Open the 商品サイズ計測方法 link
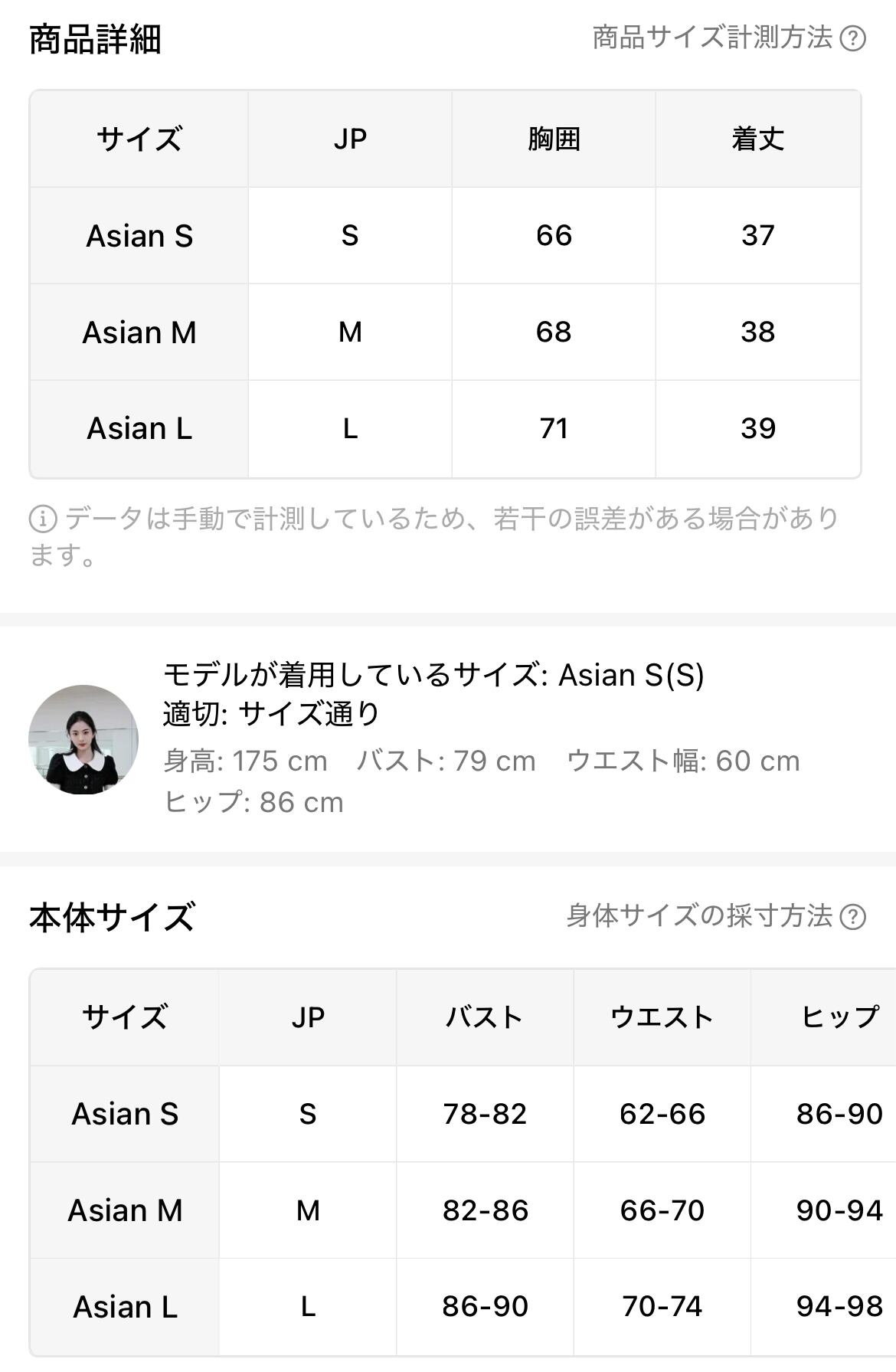Screen dimensions: 896x1372 pyautogui.click(x=712, y=38)
